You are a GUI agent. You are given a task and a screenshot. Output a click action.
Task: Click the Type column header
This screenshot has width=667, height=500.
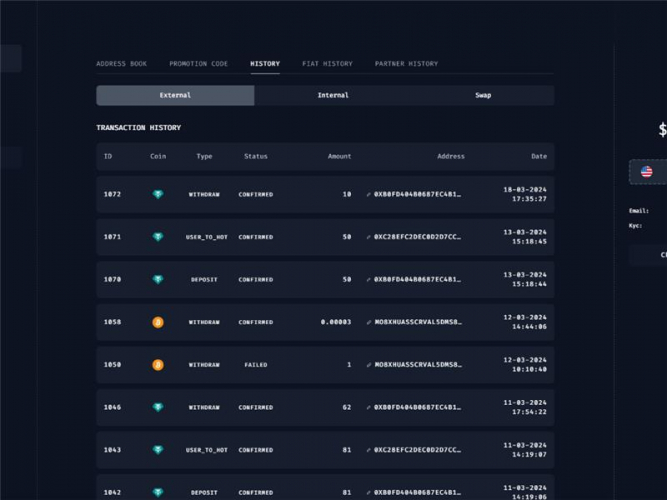204,156
